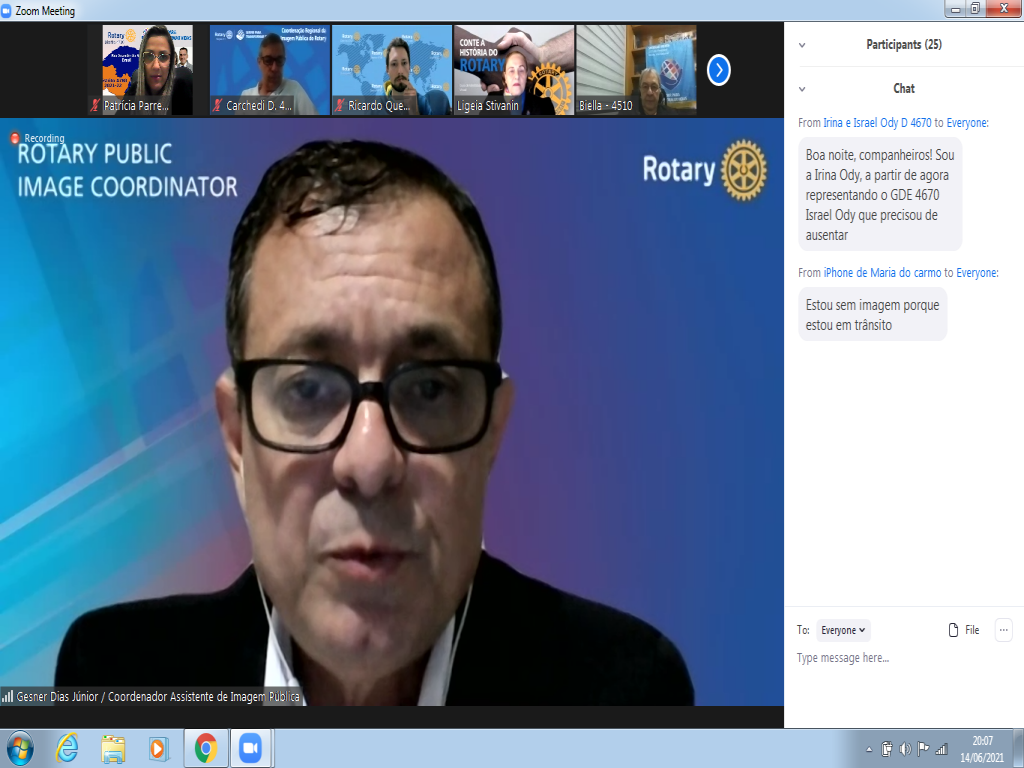1024x768 pixels.
Task: Select Ligeia Stivanin's video thumbnail
Action: (514, 70)
